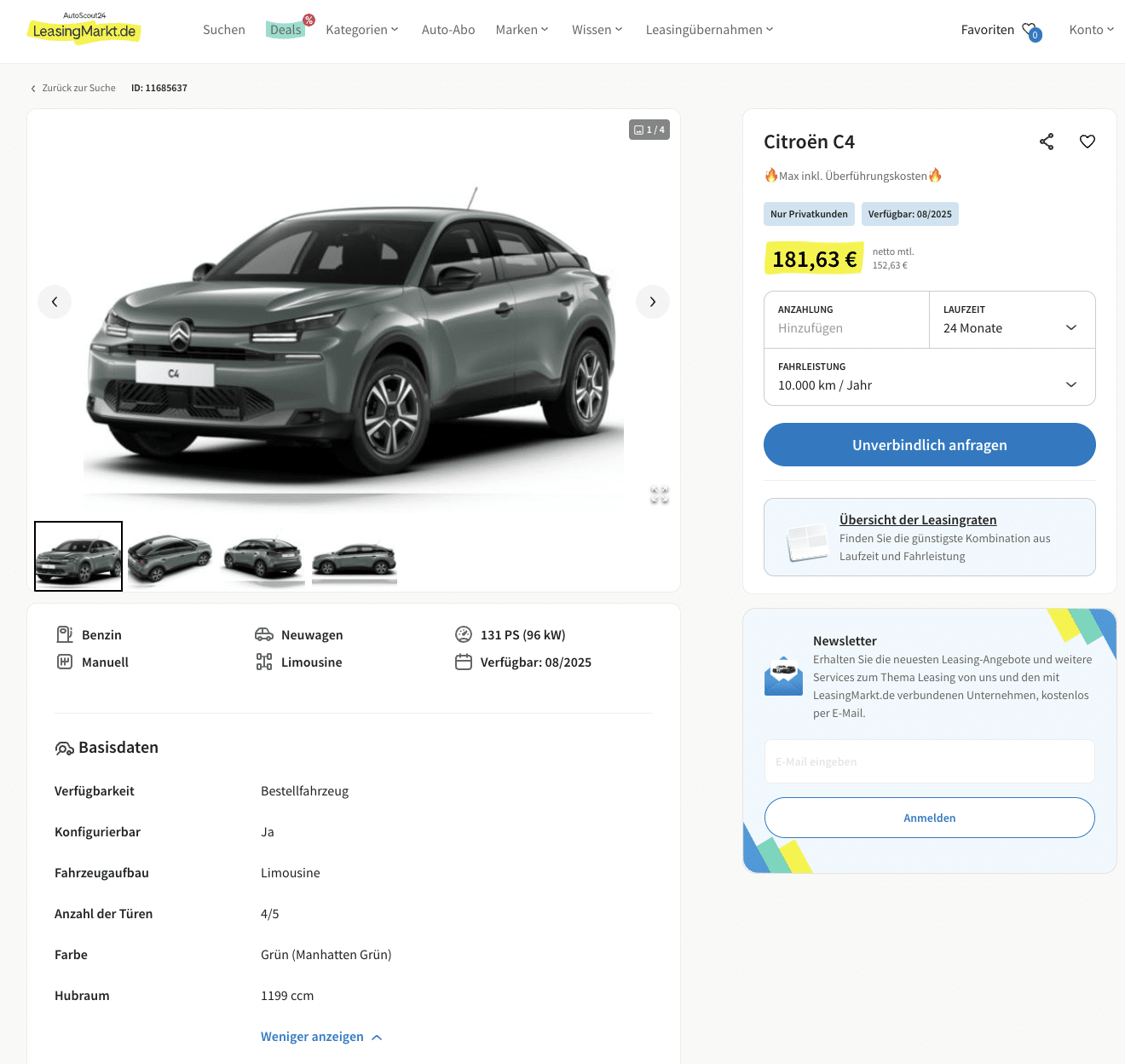The height and width of the screenshot is (1064, 1125).
Task: Click the Benzin fuel pump icon
Action: coord(65,634)
